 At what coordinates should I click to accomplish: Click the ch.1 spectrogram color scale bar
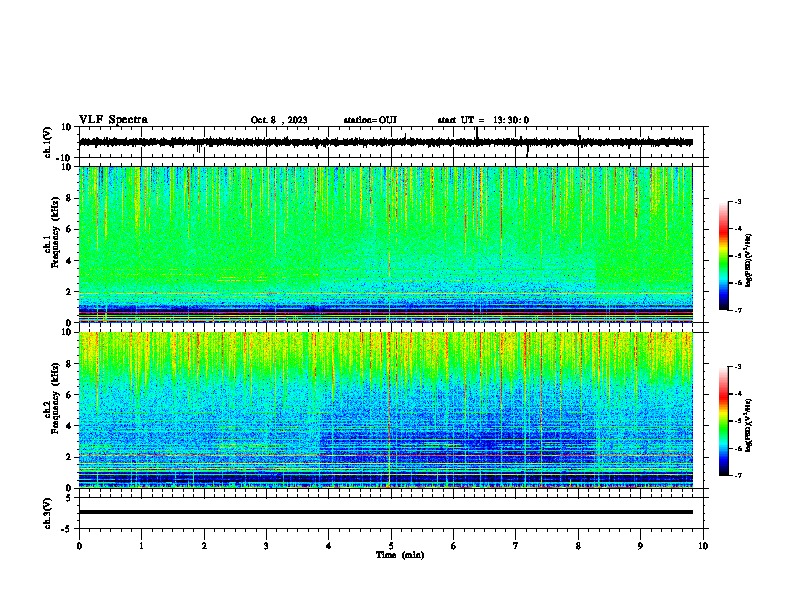coord(724,256)
